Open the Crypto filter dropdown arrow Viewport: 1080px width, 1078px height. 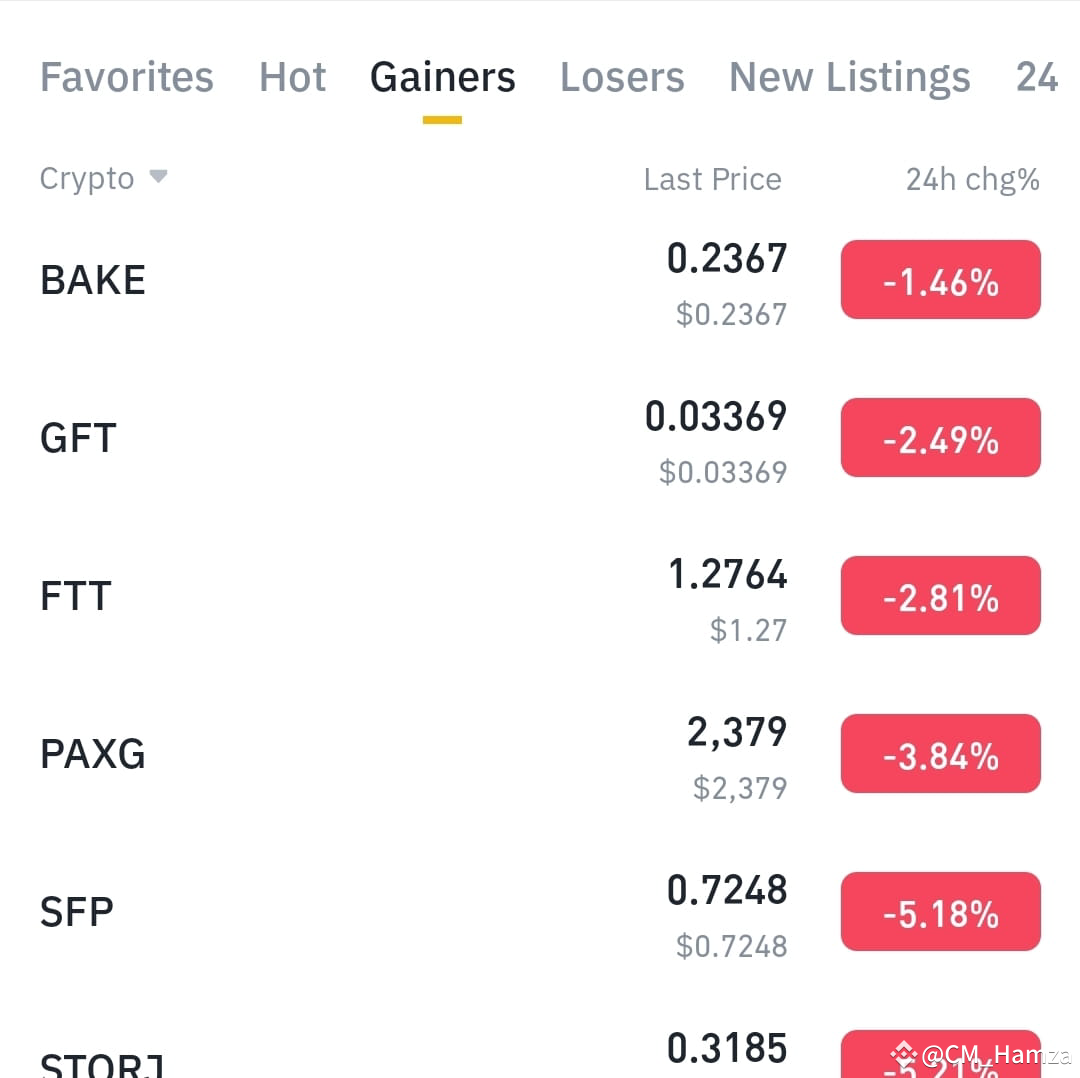coord(158,177)
